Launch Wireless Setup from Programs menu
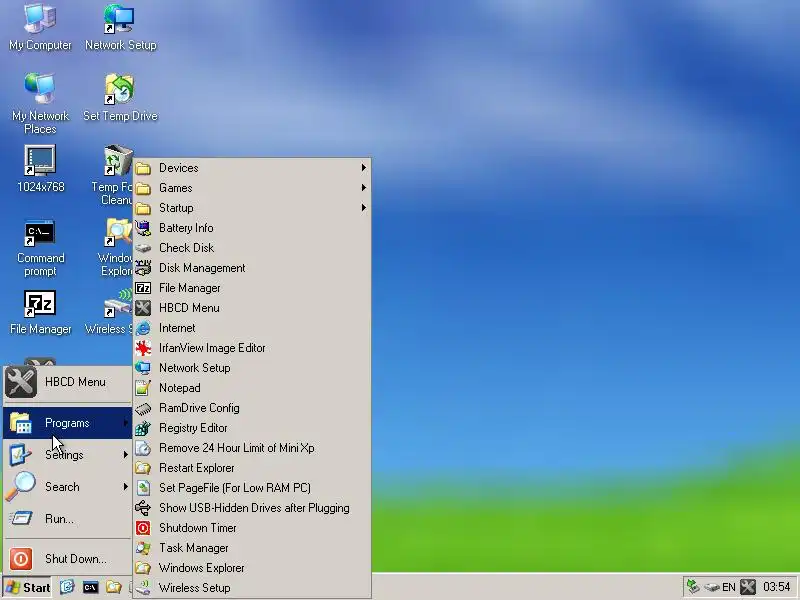800x600 pixels. pyautogui.click(x=252, y=588)
